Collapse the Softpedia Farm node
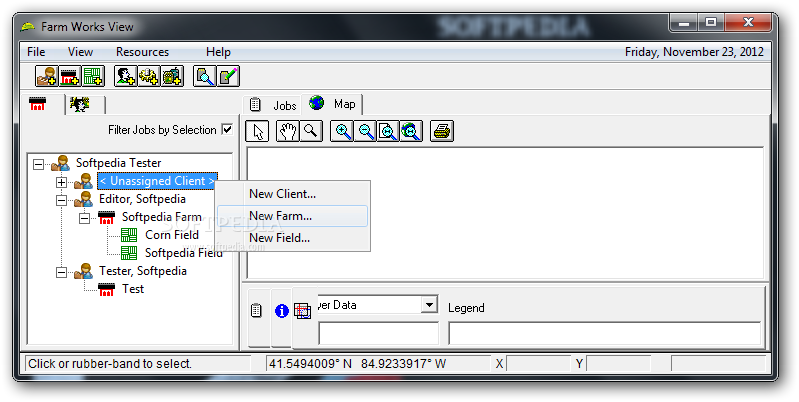This screenshot has width=799, height=402. click(x=84, y=218)
